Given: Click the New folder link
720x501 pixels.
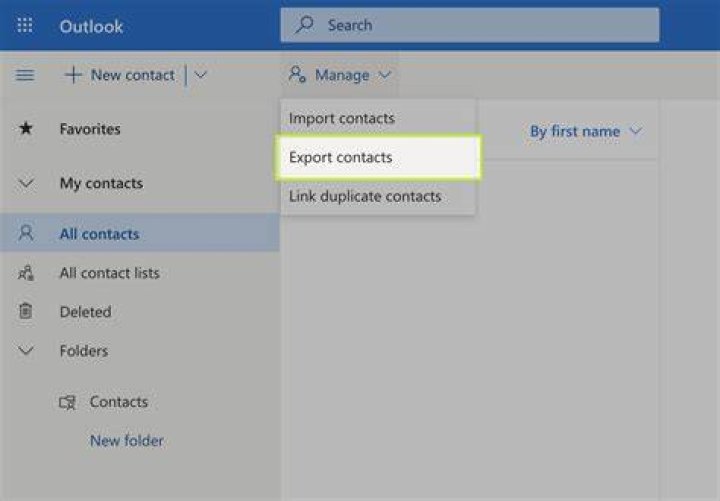Looking at the screenshot, I should pyautogui.click(x=127, y=441).
